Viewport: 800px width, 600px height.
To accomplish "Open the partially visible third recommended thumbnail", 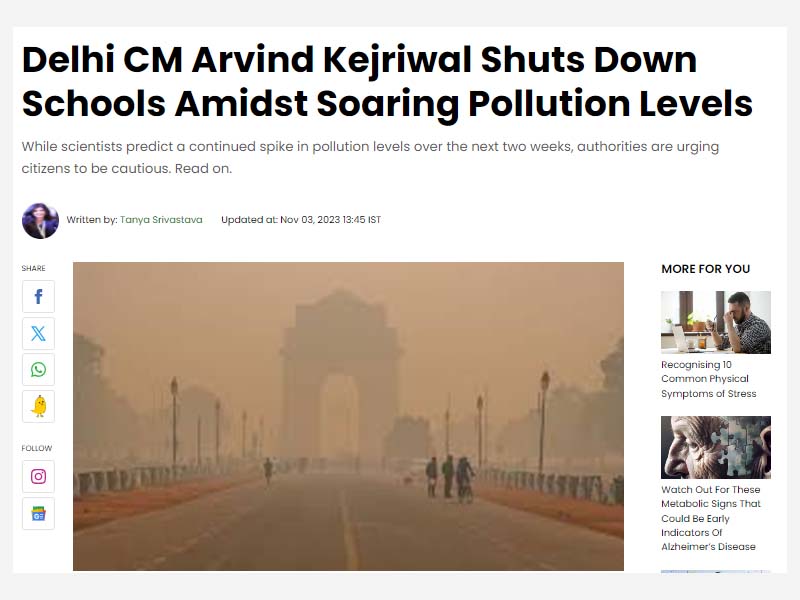I will pos(716,571).
